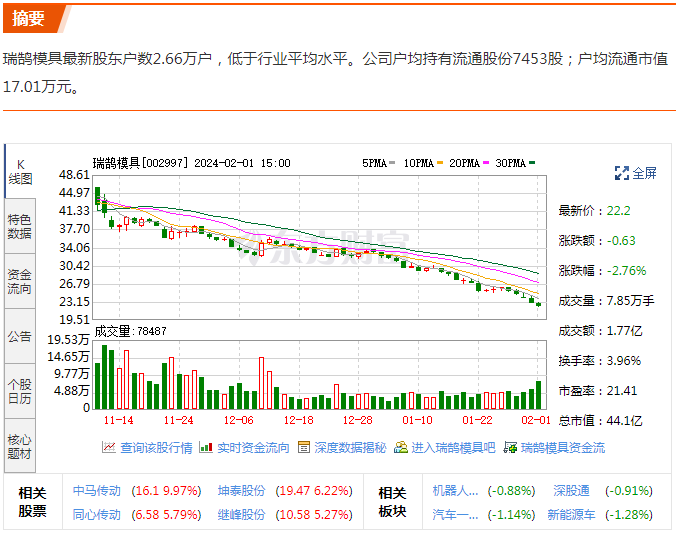Click the 涨跌额 value -0.63
676x535 pixels.
[x=621, y=241]
